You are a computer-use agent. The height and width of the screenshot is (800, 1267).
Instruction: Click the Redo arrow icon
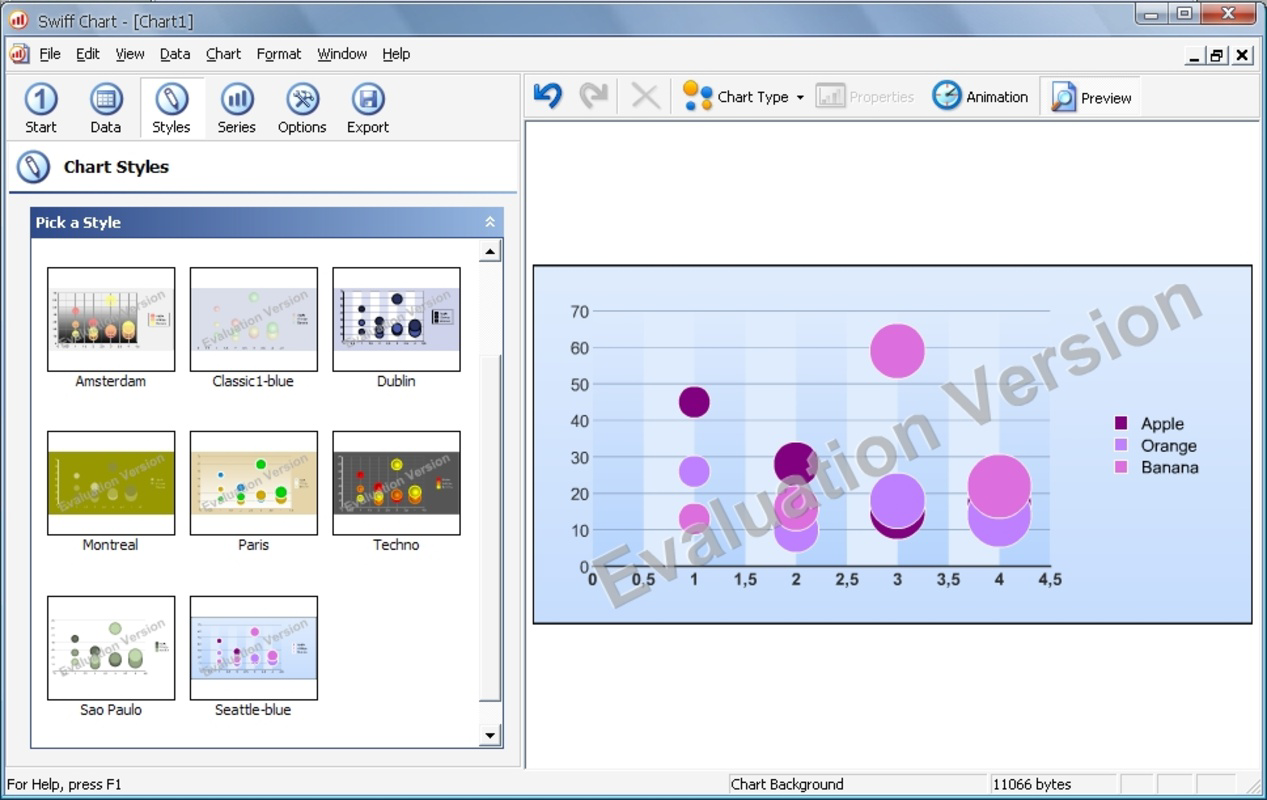594,96
